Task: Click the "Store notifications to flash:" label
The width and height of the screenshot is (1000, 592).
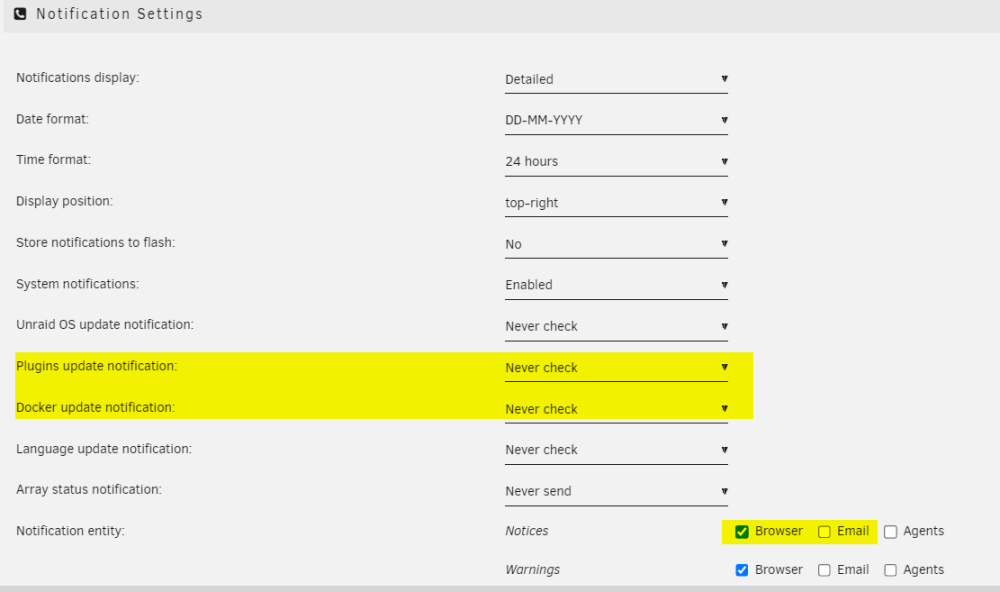Action: (x=96, y=243)
